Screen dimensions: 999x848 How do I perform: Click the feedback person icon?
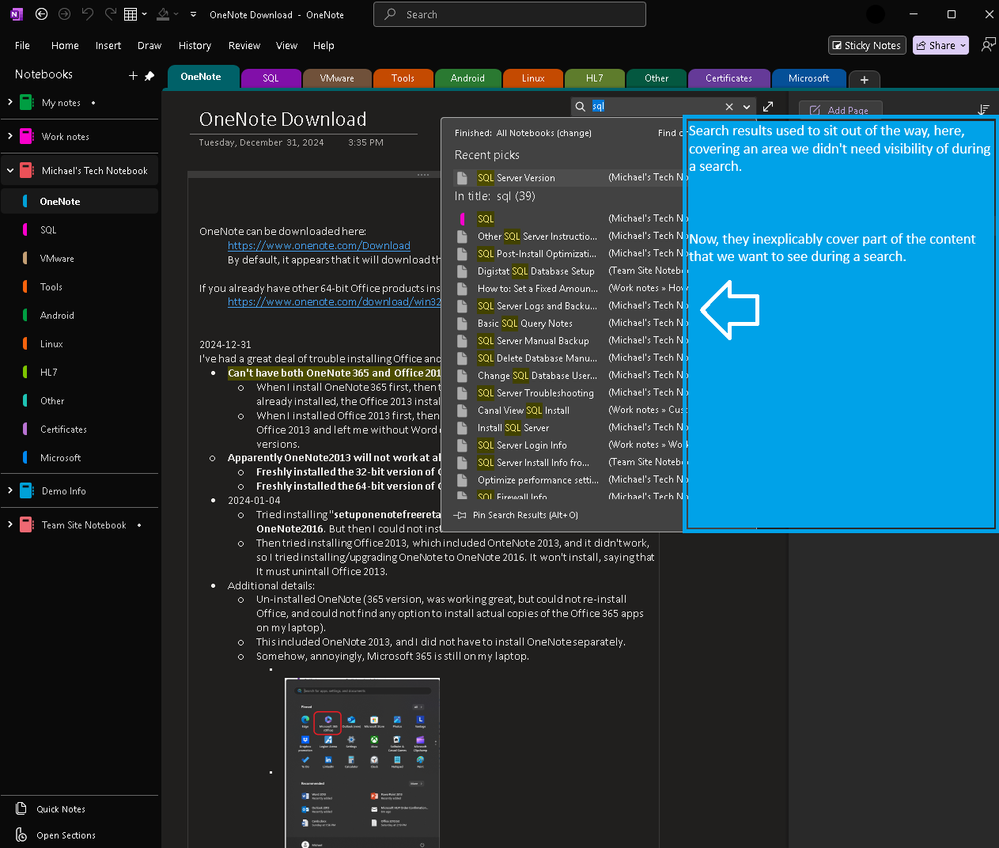point(988,45)
